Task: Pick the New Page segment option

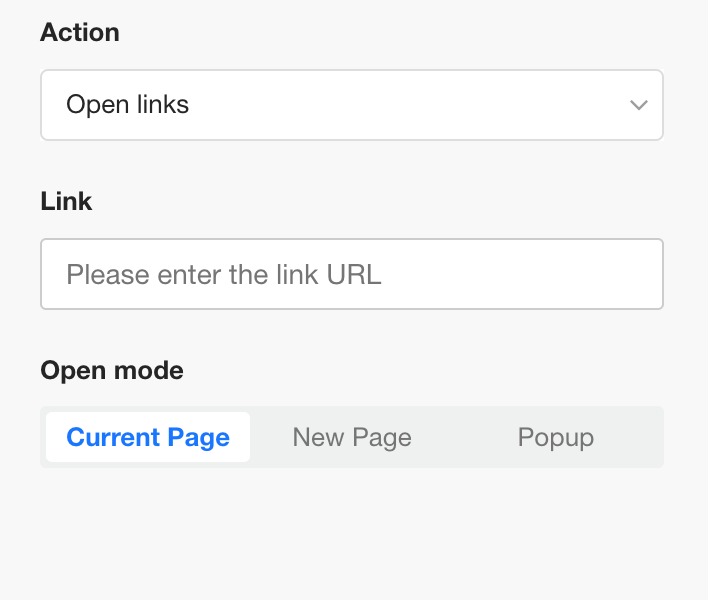Action: pyautogui.click(x=352, y=437)
